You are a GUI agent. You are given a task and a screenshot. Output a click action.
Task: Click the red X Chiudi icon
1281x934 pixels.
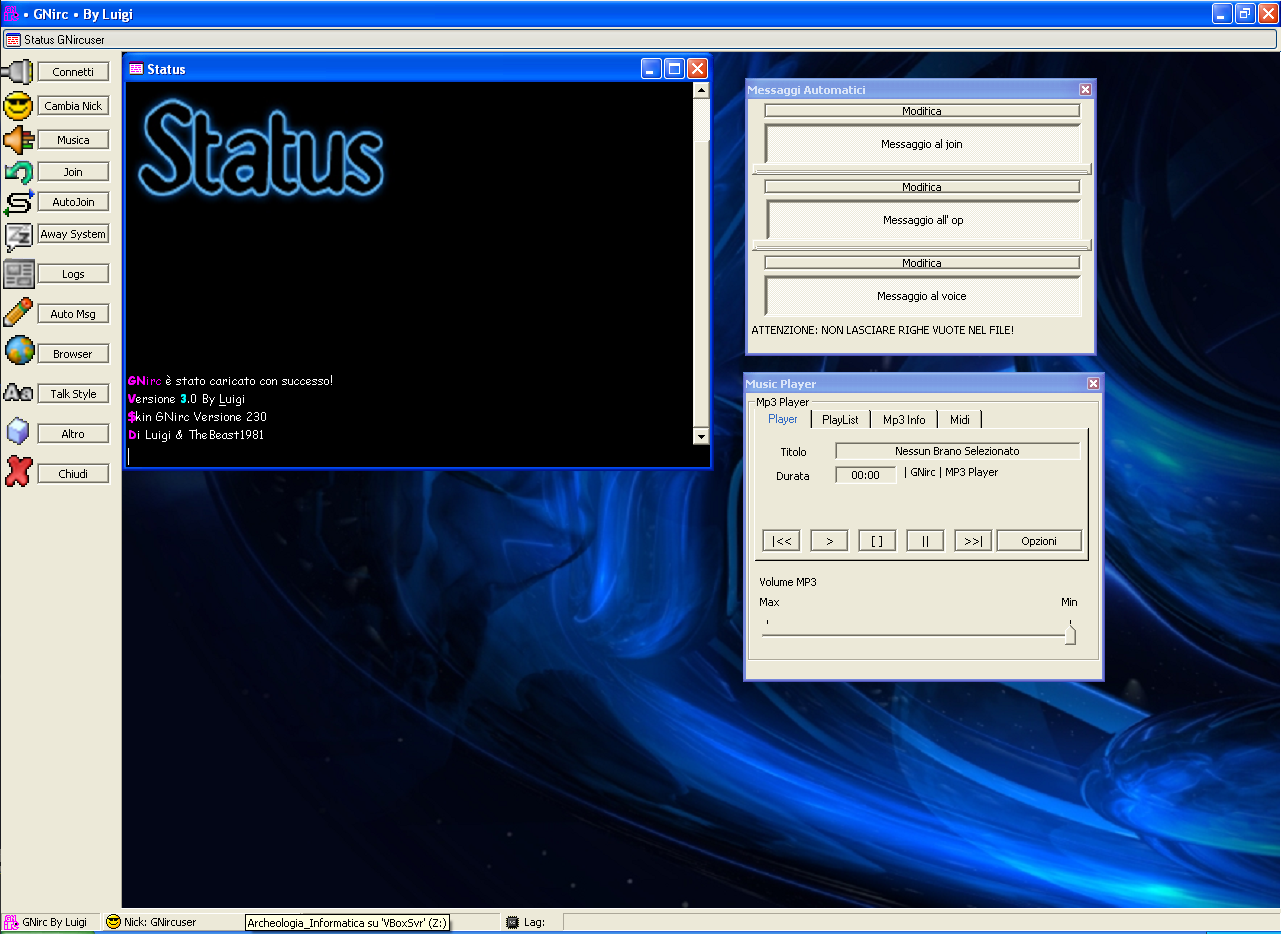18,472
